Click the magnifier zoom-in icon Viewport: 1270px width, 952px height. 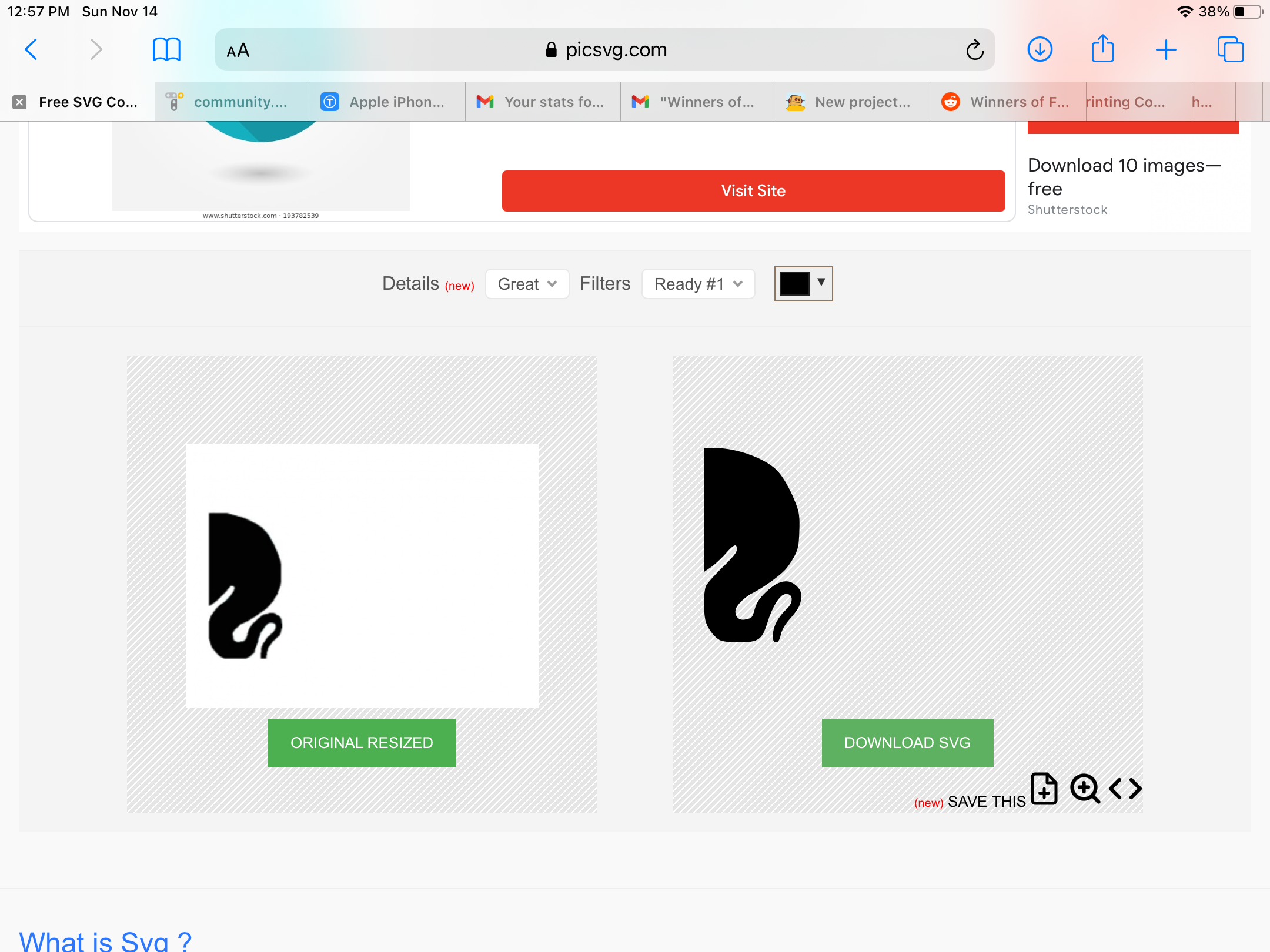point(1084,789)
